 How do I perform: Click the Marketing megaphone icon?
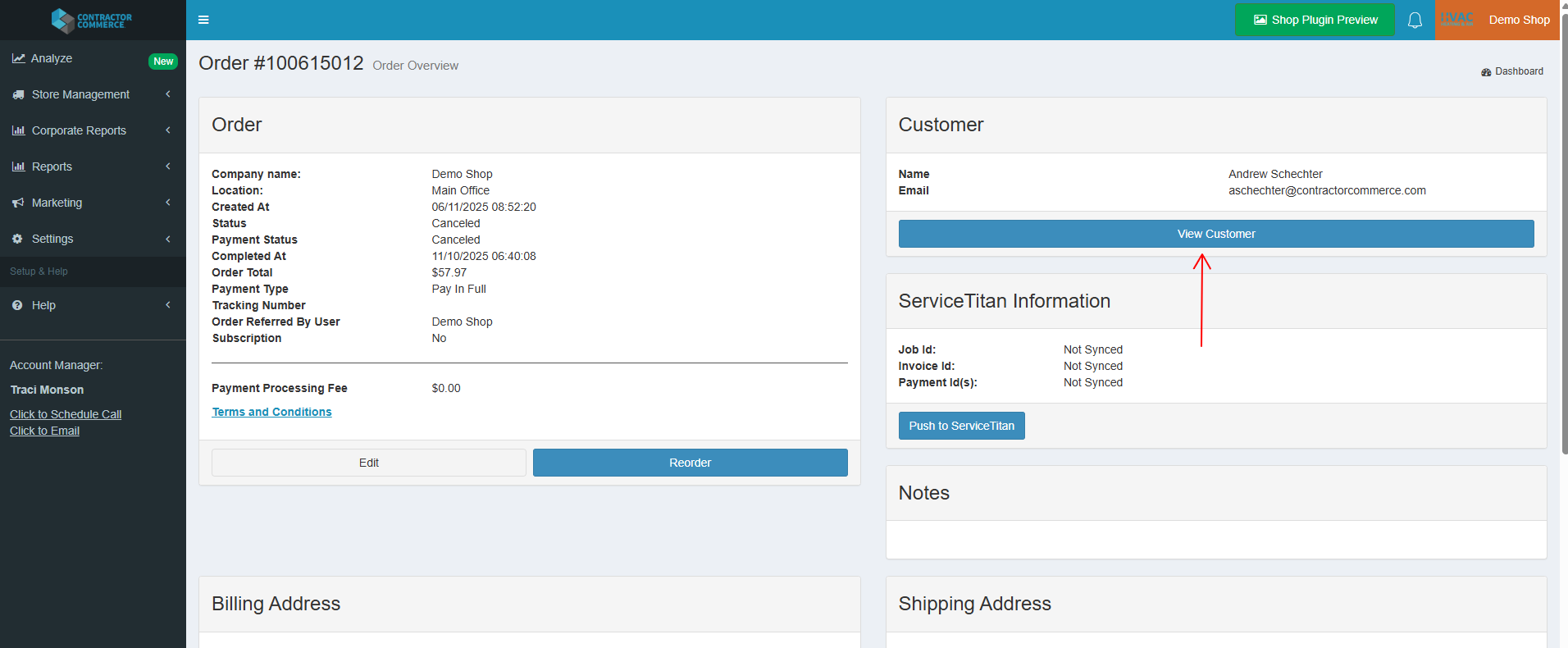18,203
